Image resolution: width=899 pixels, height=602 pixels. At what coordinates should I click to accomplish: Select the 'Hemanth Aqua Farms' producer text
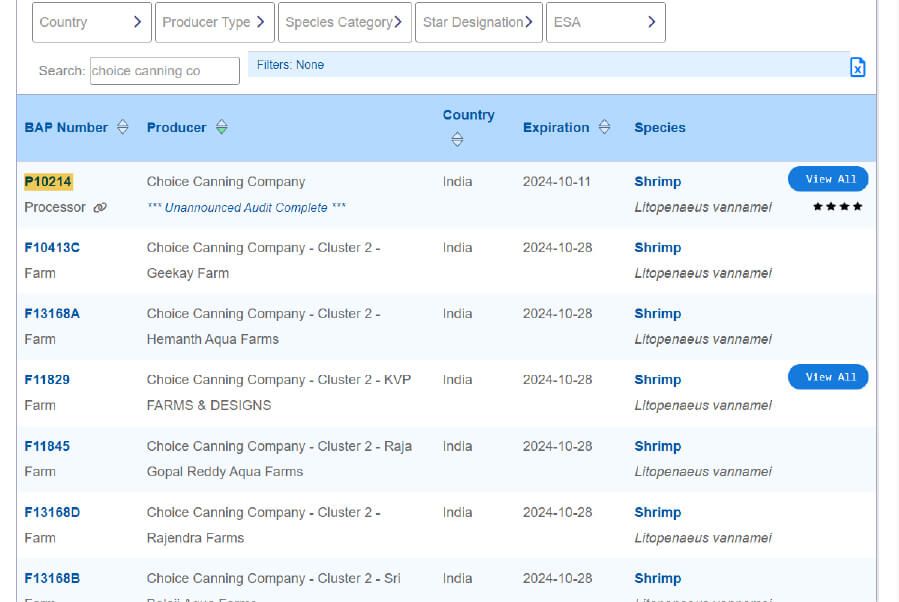point(213,339)
